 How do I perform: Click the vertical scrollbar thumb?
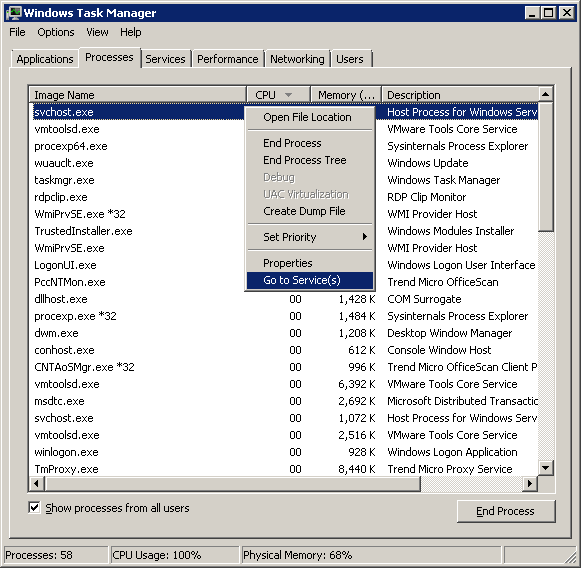(545, 167)
